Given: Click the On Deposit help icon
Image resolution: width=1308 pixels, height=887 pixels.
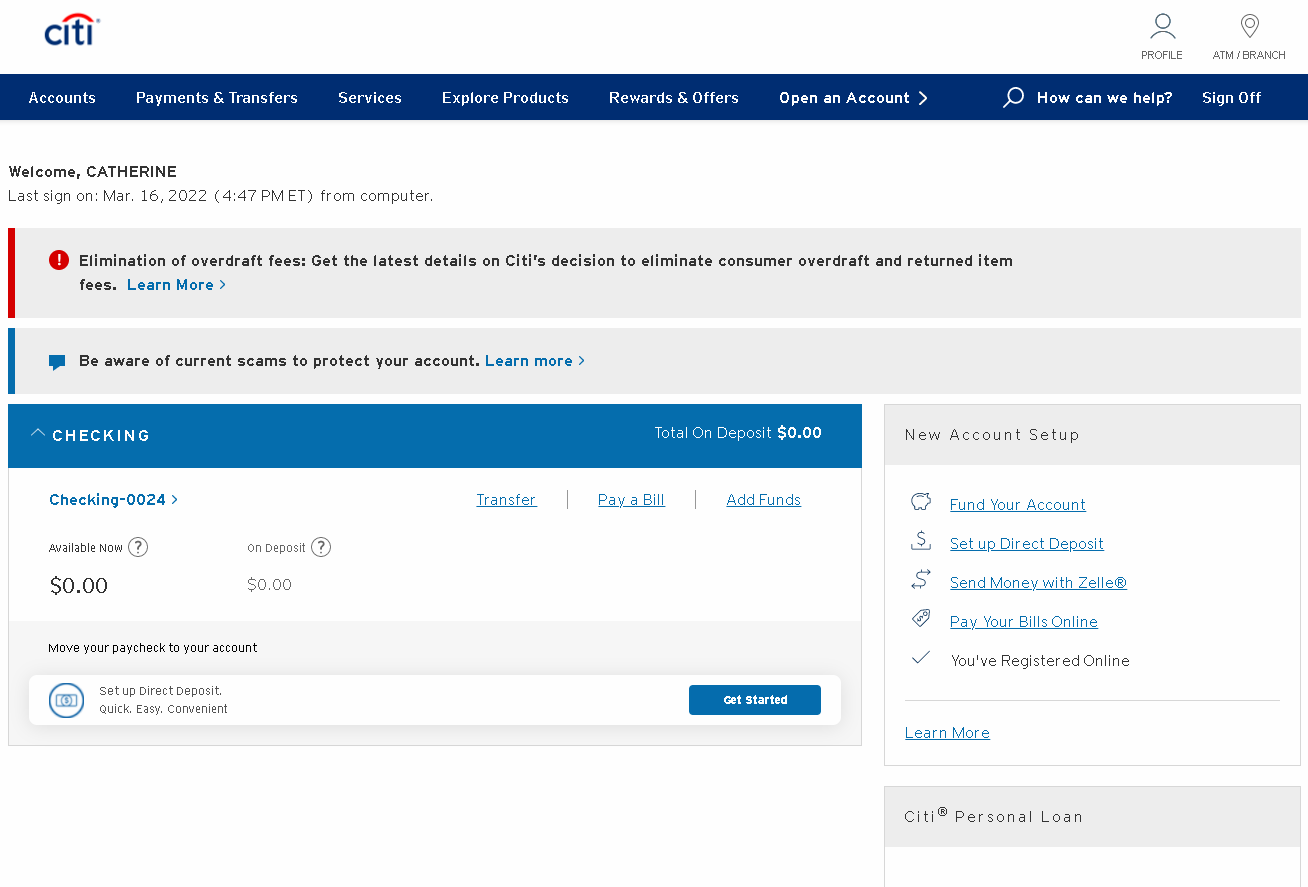Looking at the screenshot, I should pyautogui.click(x=320, y=547).
